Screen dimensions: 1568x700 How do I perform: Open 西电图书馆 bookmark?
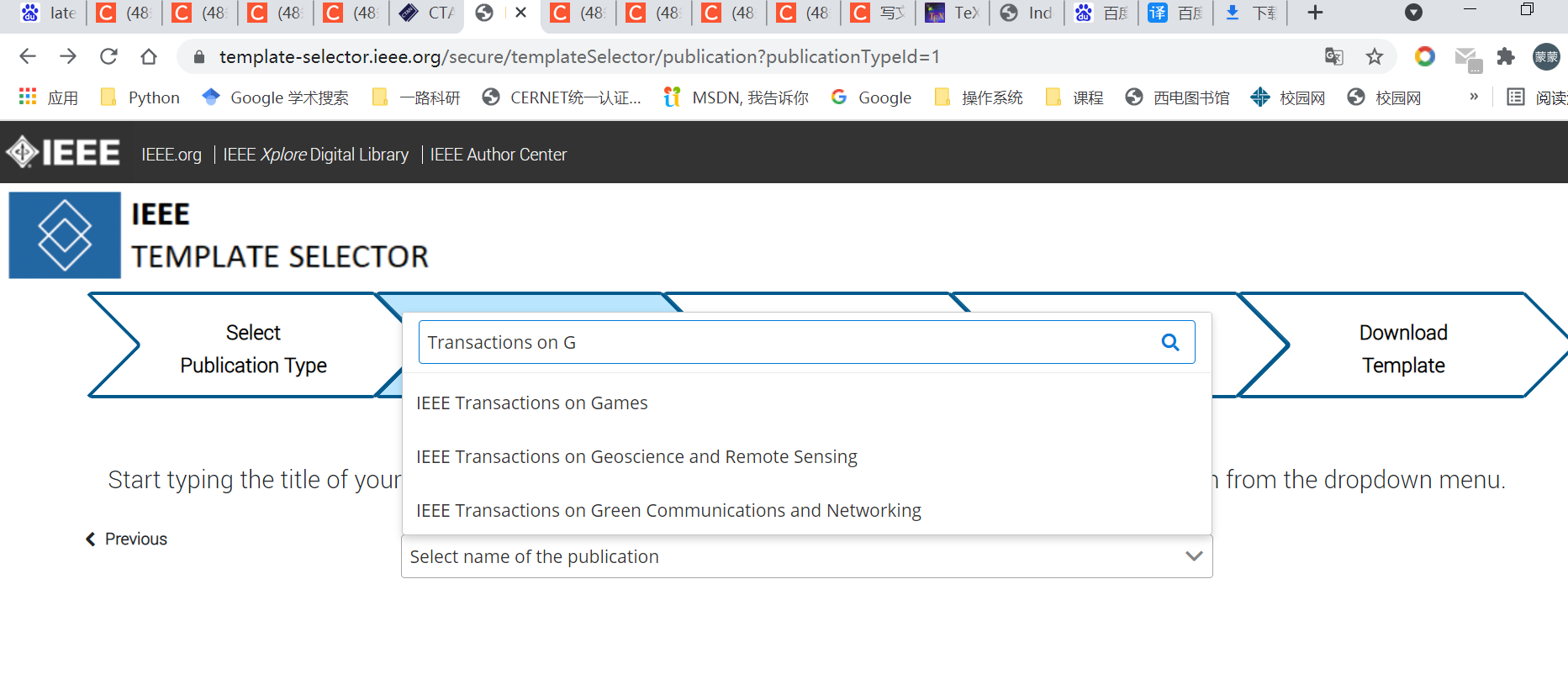tap(1177, 97)
